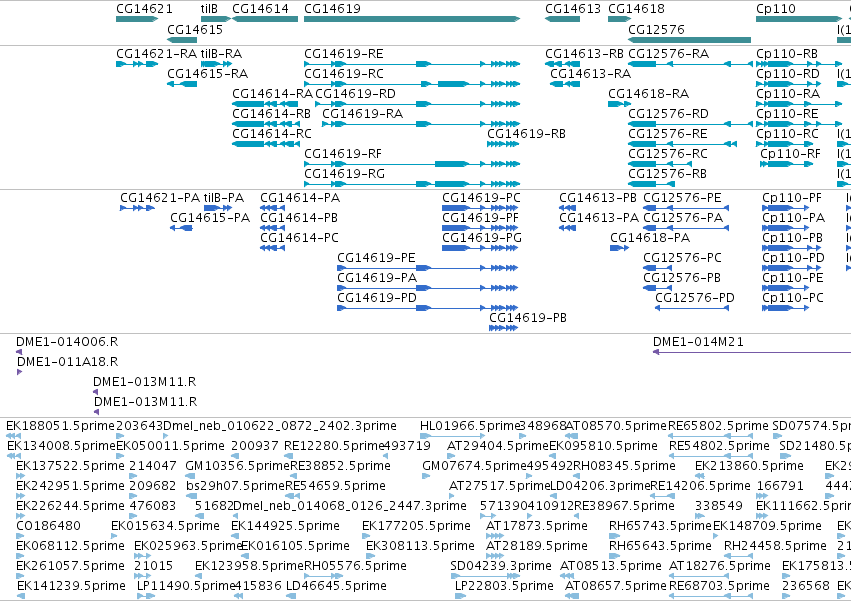This screenshot has height=601, width=851.
Task: Click protein CG14614-PB
Action: [299, 218]
